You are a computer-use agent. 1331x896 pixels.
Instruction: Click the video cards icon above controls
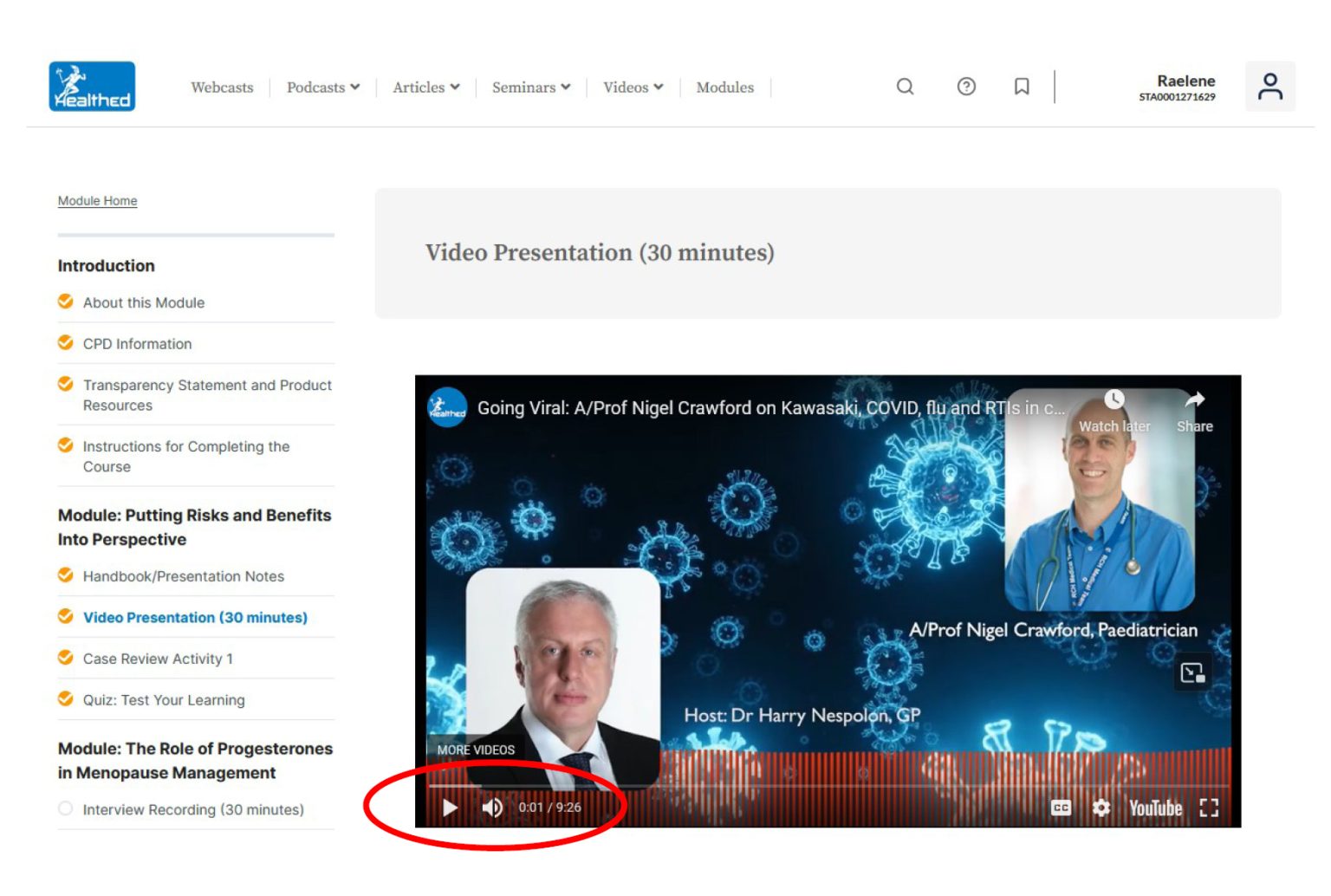1192,672
